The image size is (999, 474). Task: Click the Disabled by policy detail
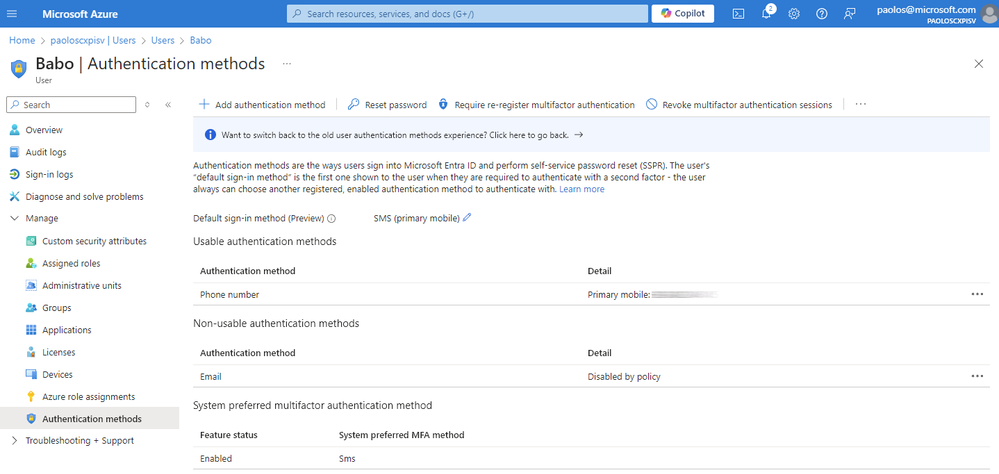[x=624, y=377]
